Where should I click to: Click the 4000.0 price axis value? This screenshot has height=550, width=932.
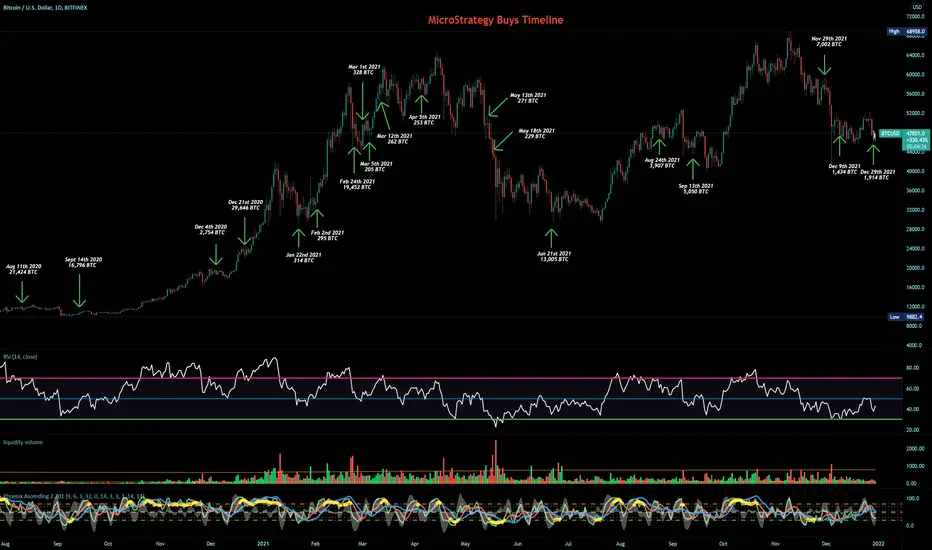[914, 345]
